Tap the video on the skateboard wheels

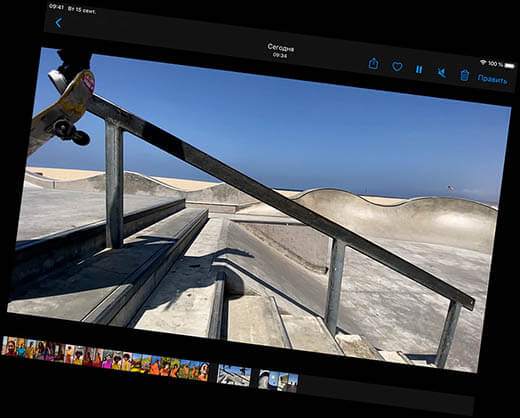tap(72, 131)
